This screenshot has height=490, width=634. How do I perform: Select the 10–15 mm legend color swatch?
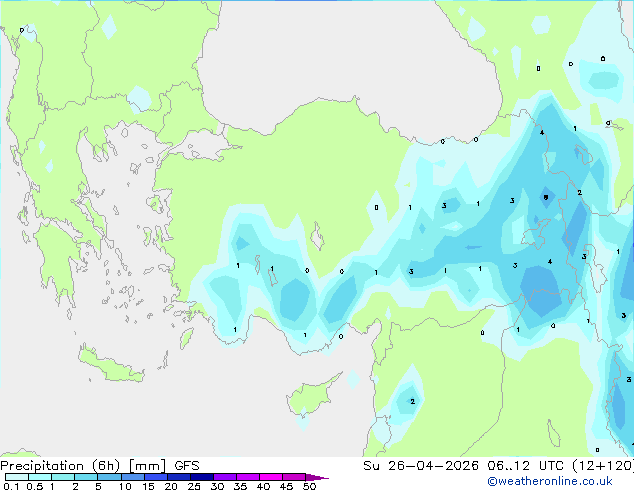click(x=132, y=477)
